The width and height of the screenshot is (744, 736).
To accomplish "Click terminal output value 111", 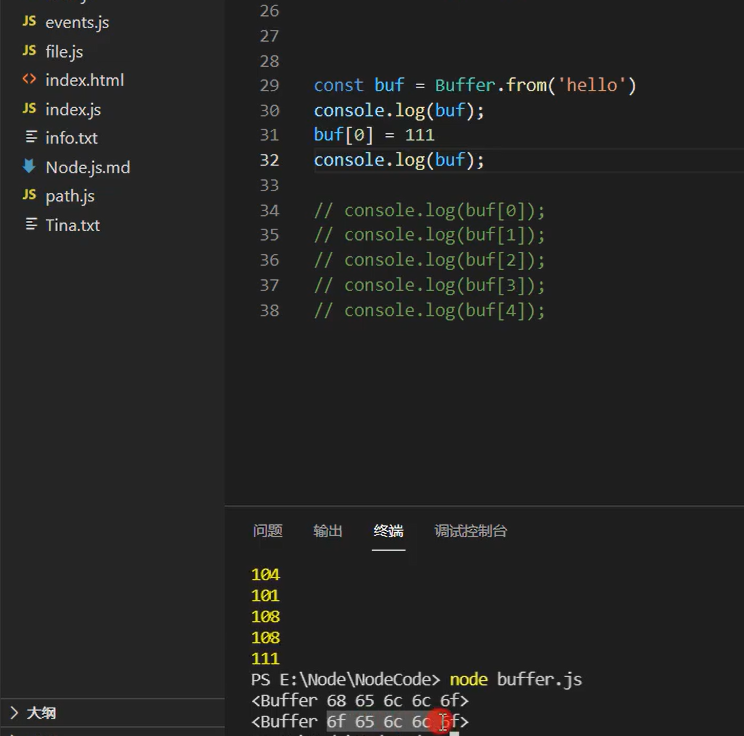I will [x=266, y=659].
